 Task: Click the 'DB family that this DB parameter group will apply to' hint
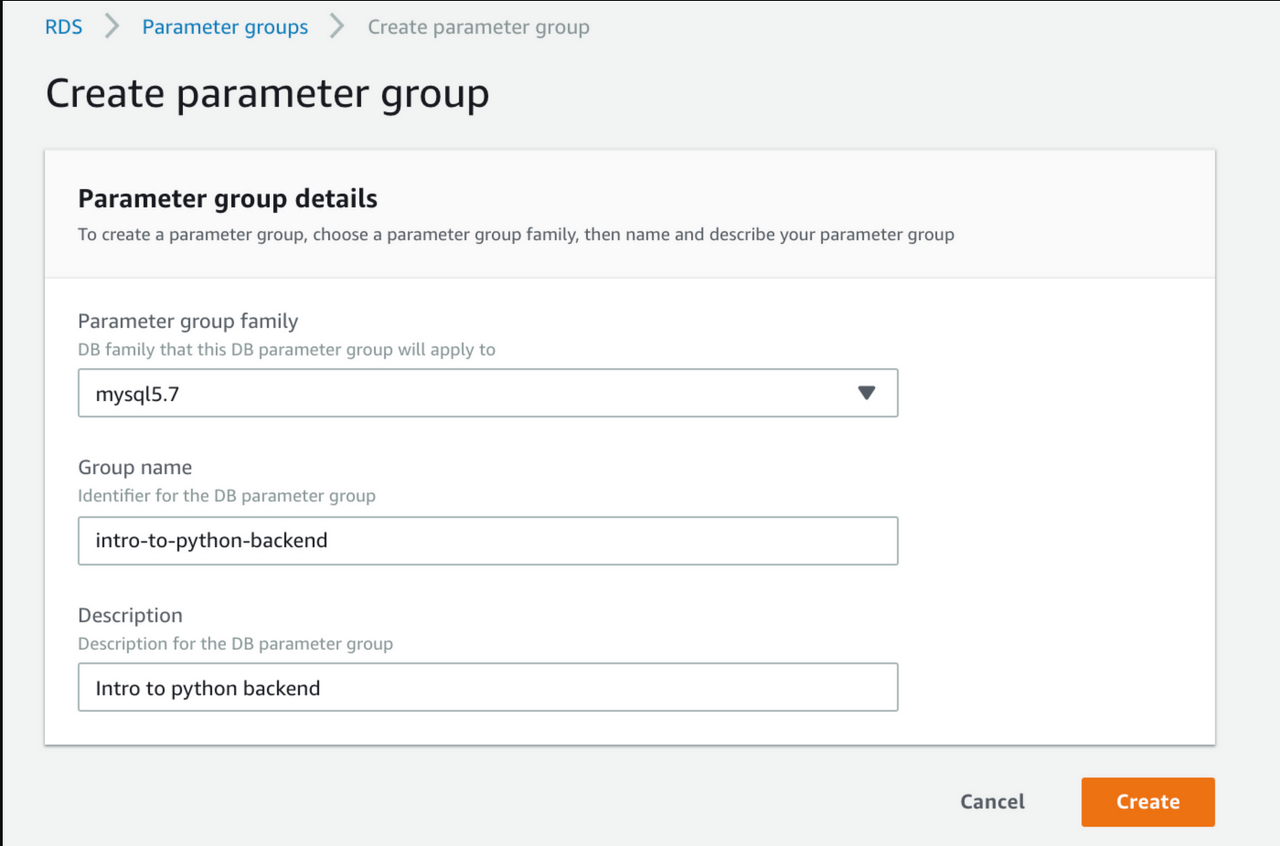287,350
